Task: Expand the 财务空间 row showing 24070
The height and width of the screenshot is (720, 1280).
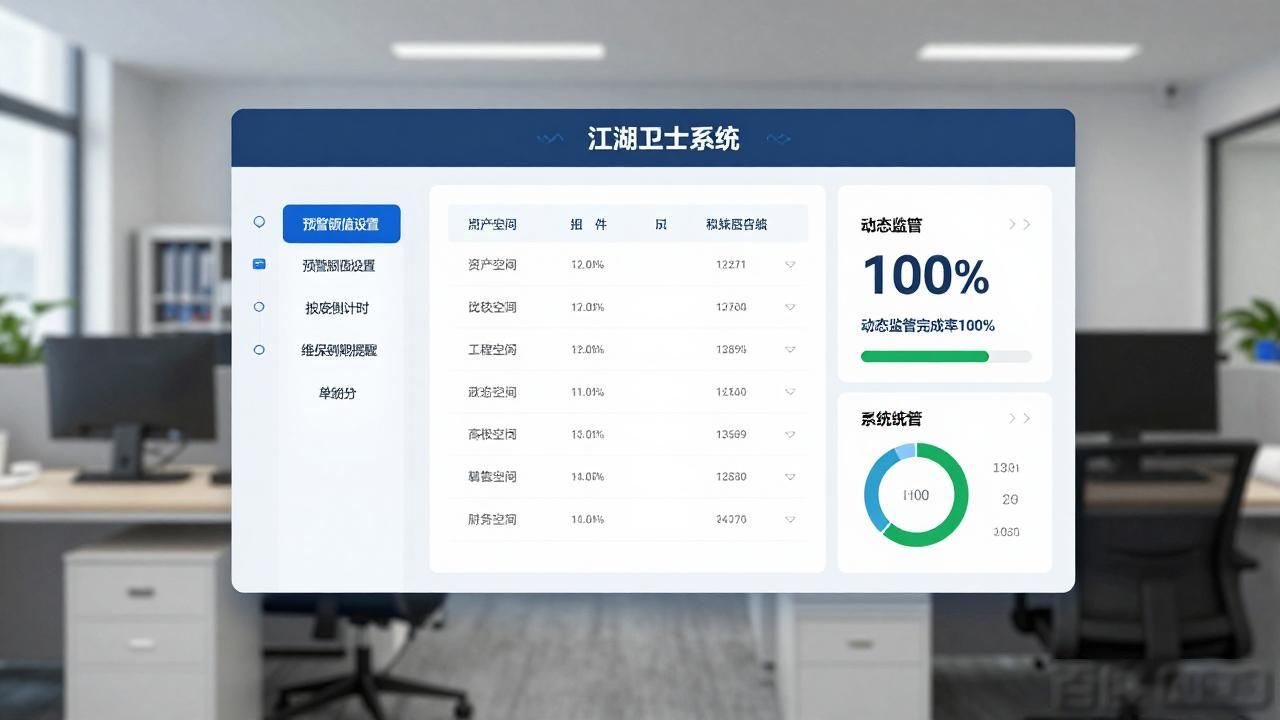Action: click(790, 519)
